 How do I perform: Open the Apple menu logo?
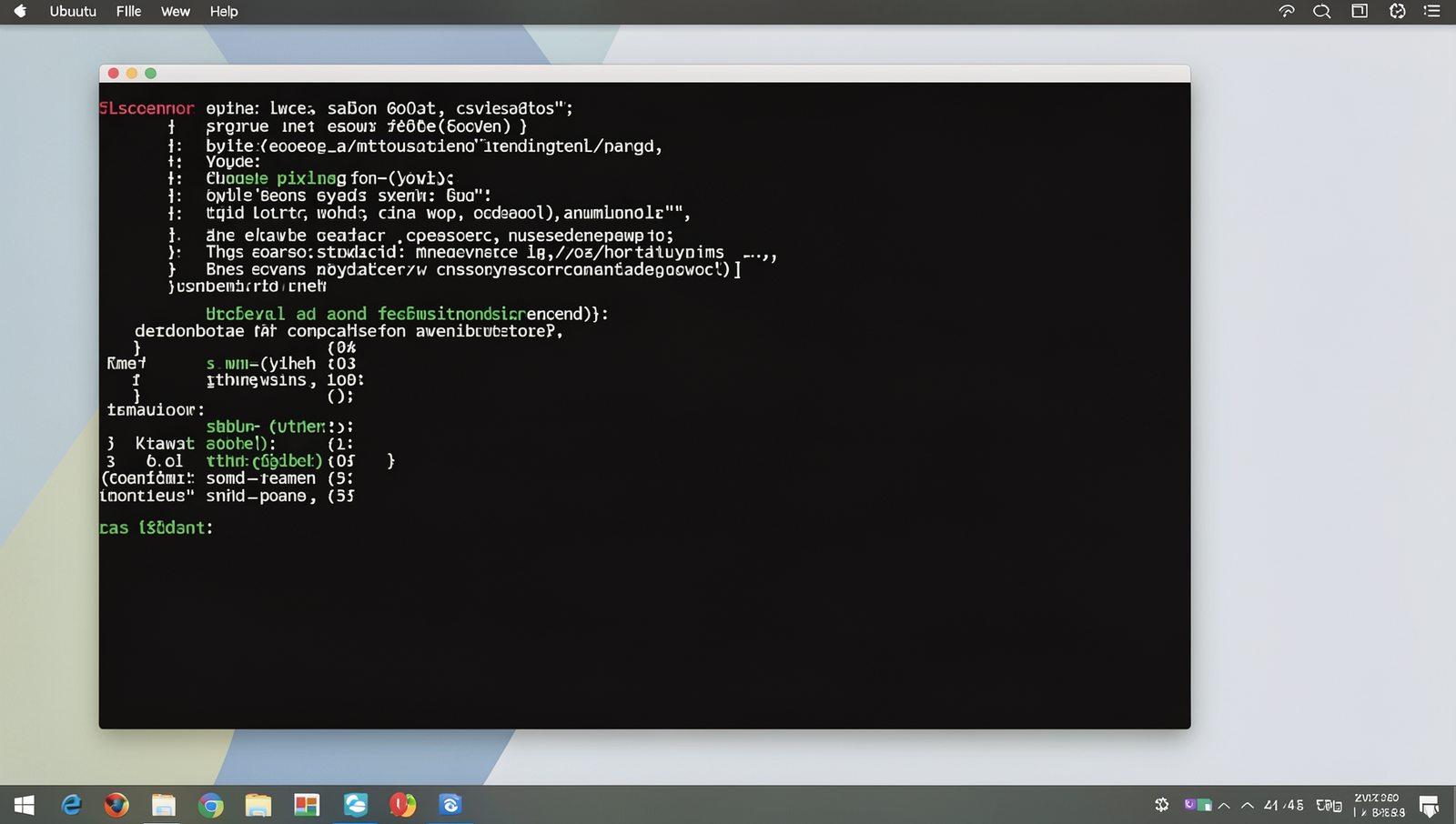(20, 11)
